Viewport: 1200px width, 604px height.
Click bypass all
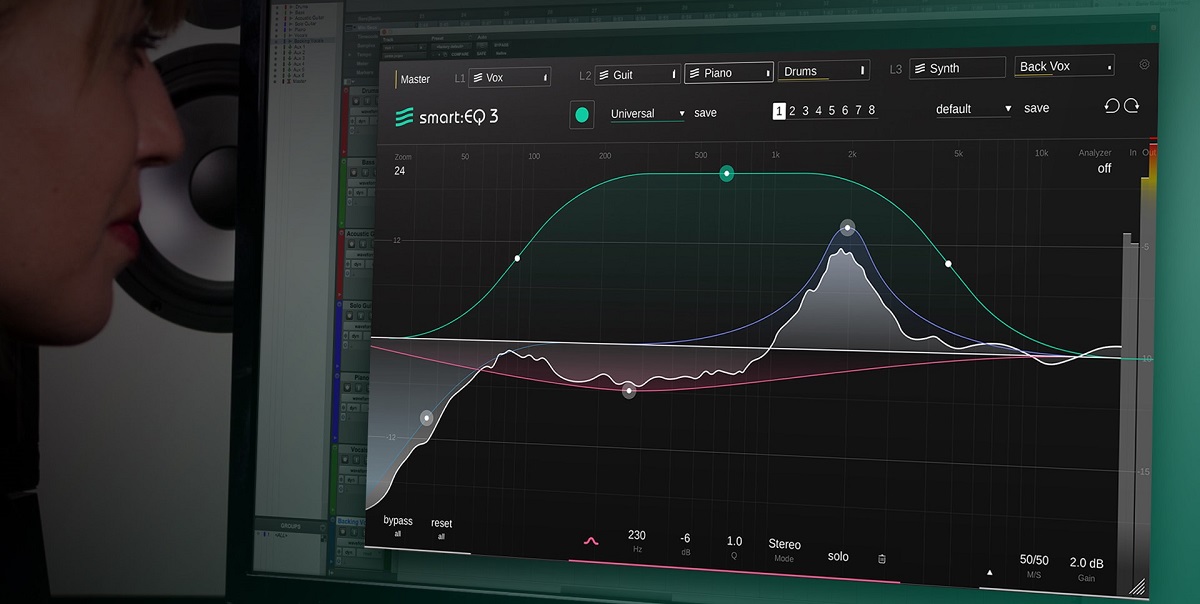click(x=398, y=527)
